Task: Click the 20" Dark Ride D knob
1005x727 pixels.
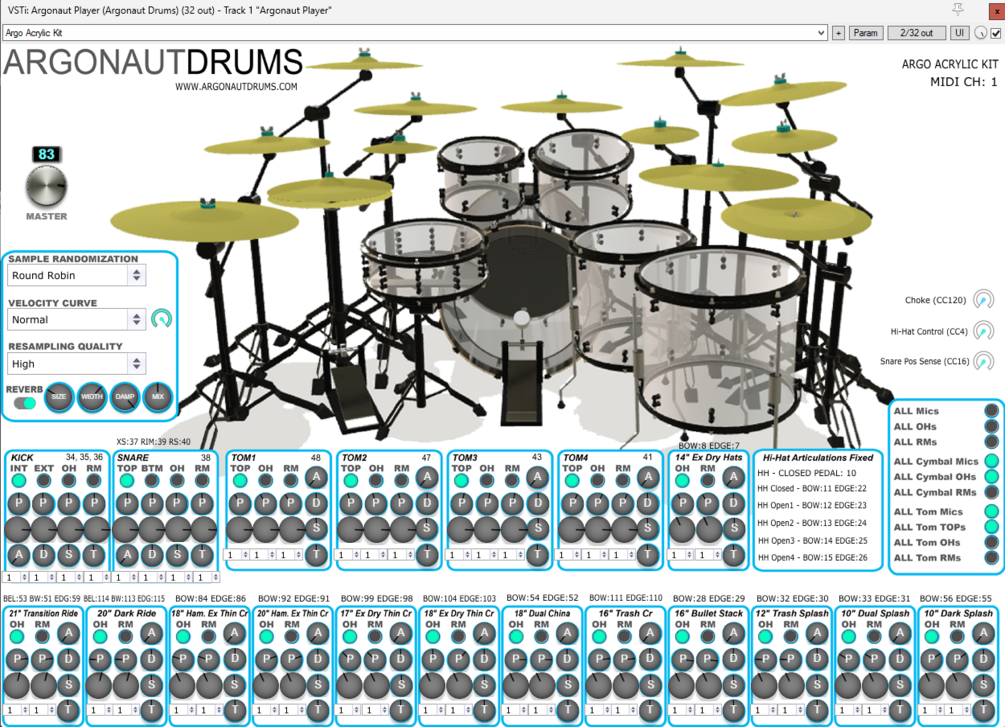Action: (x=151, y=659)
